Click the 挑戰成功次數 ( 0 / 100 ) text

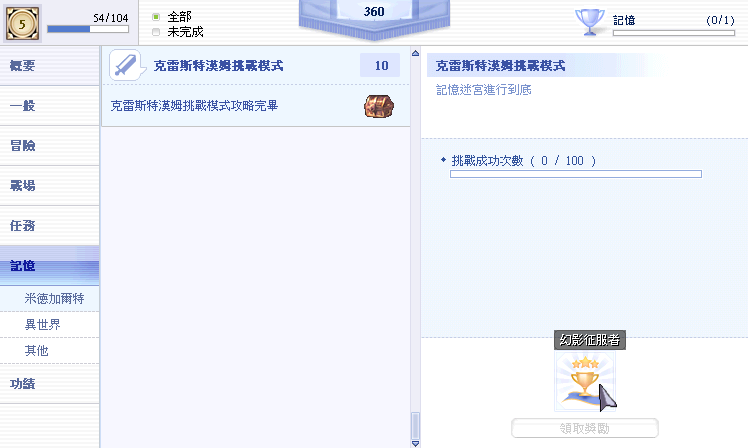[523, 161]
